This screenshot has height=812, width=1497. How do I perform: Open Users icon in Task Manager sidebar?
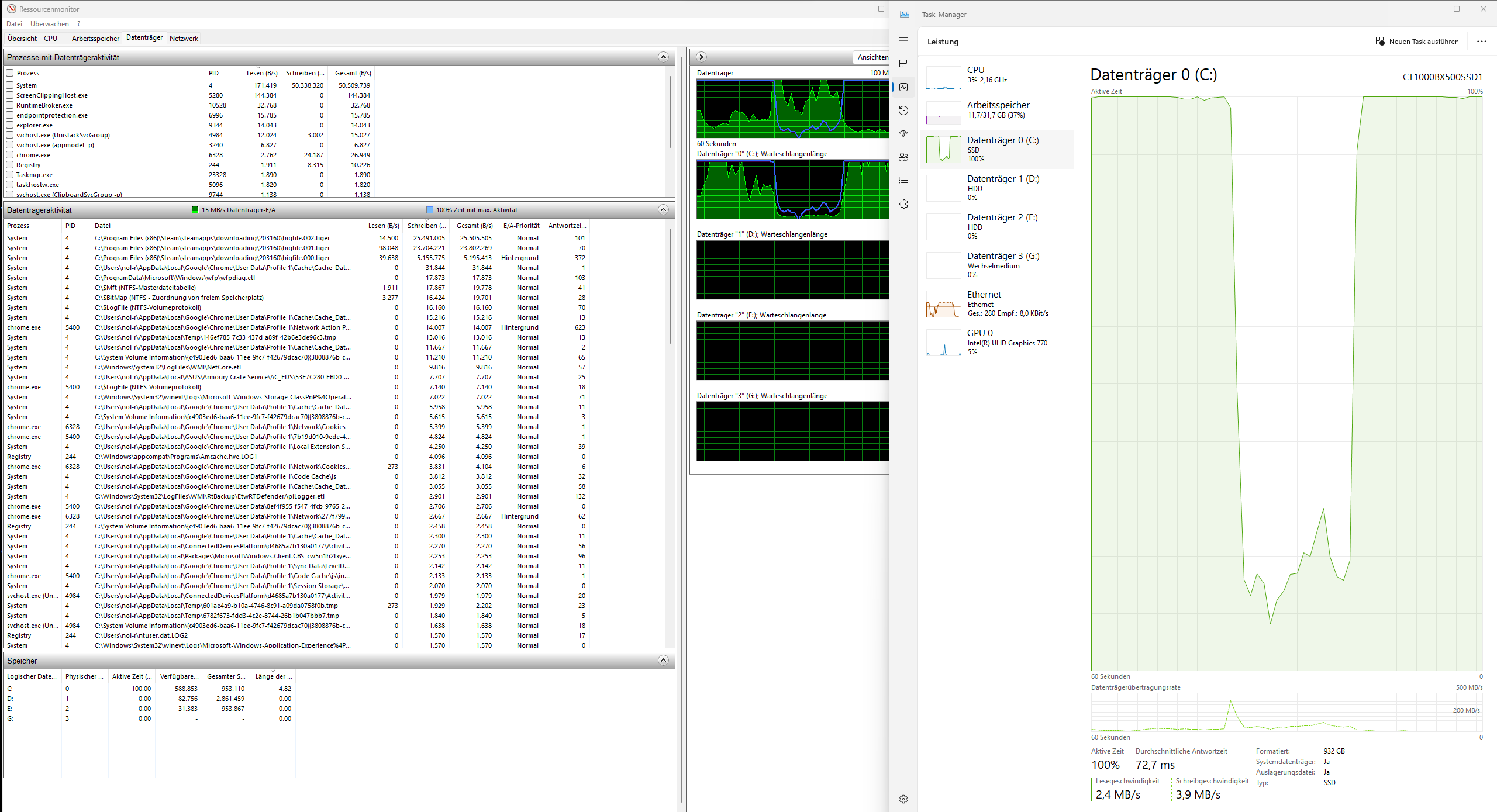click(903, 157)
